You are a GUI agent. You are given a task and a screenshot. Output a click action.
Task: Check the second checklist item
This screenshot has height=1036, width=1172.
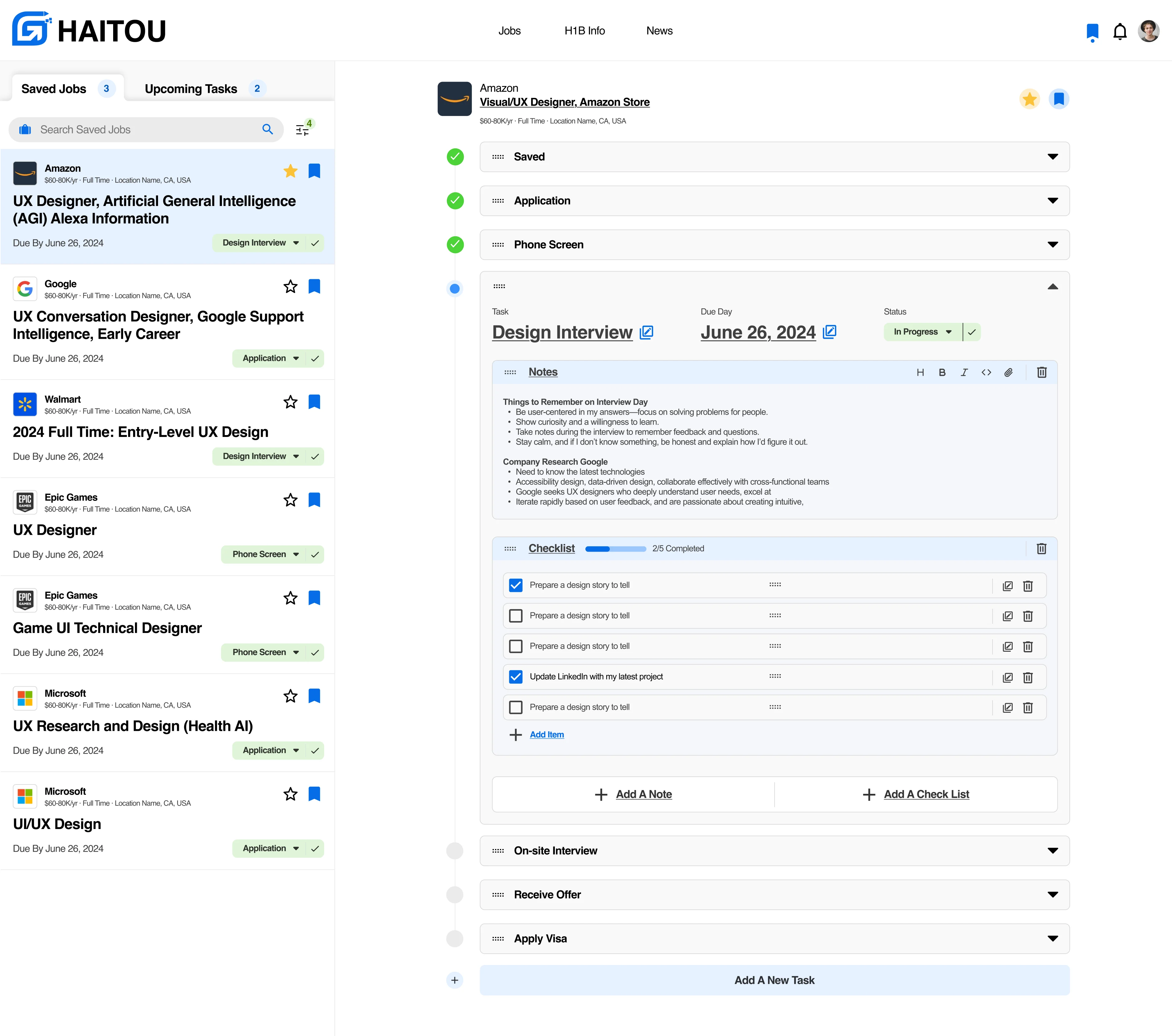pos(516,616)
